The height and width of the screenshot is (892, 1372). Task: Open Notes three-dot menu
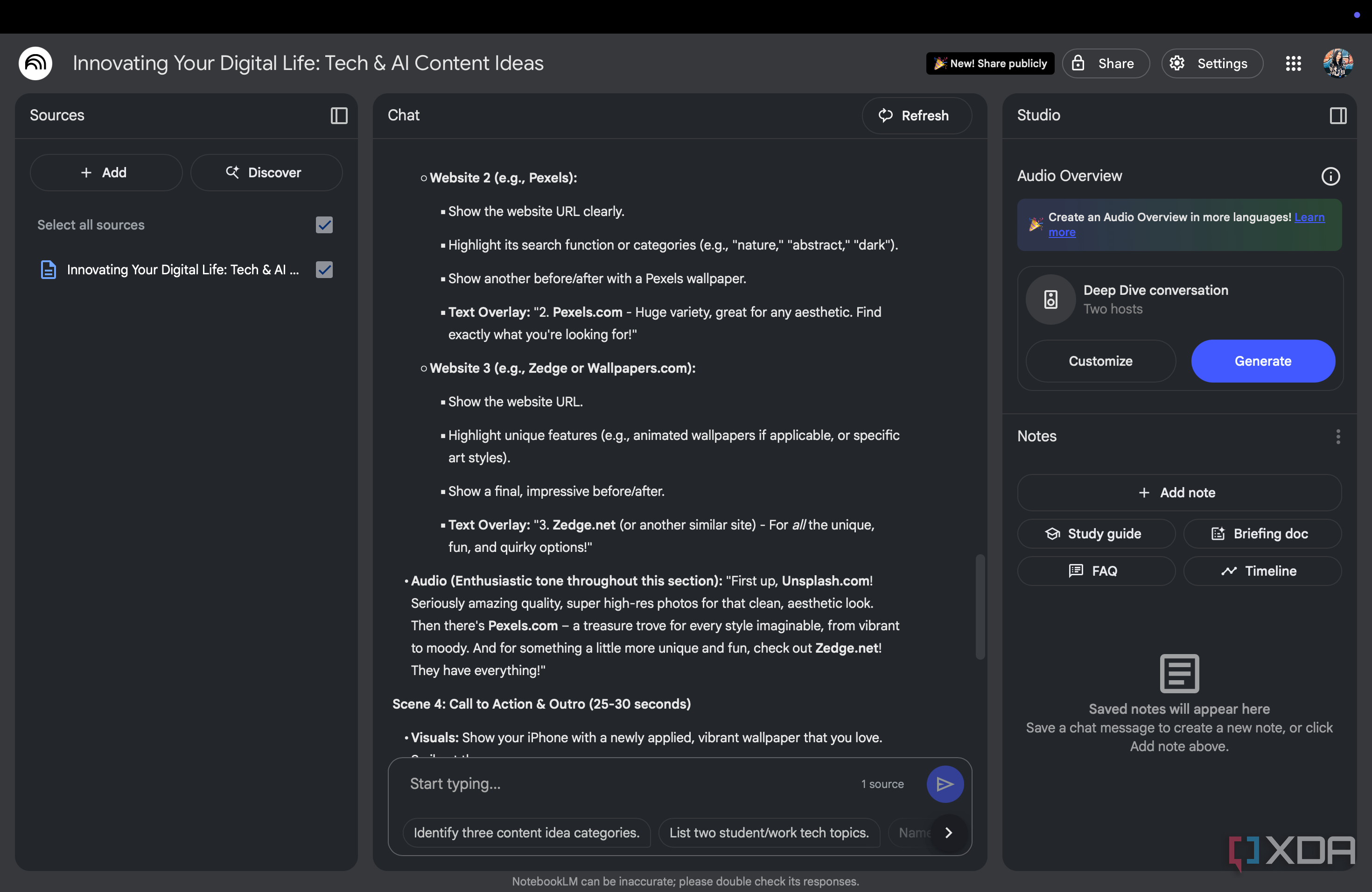pos(1338,436)
